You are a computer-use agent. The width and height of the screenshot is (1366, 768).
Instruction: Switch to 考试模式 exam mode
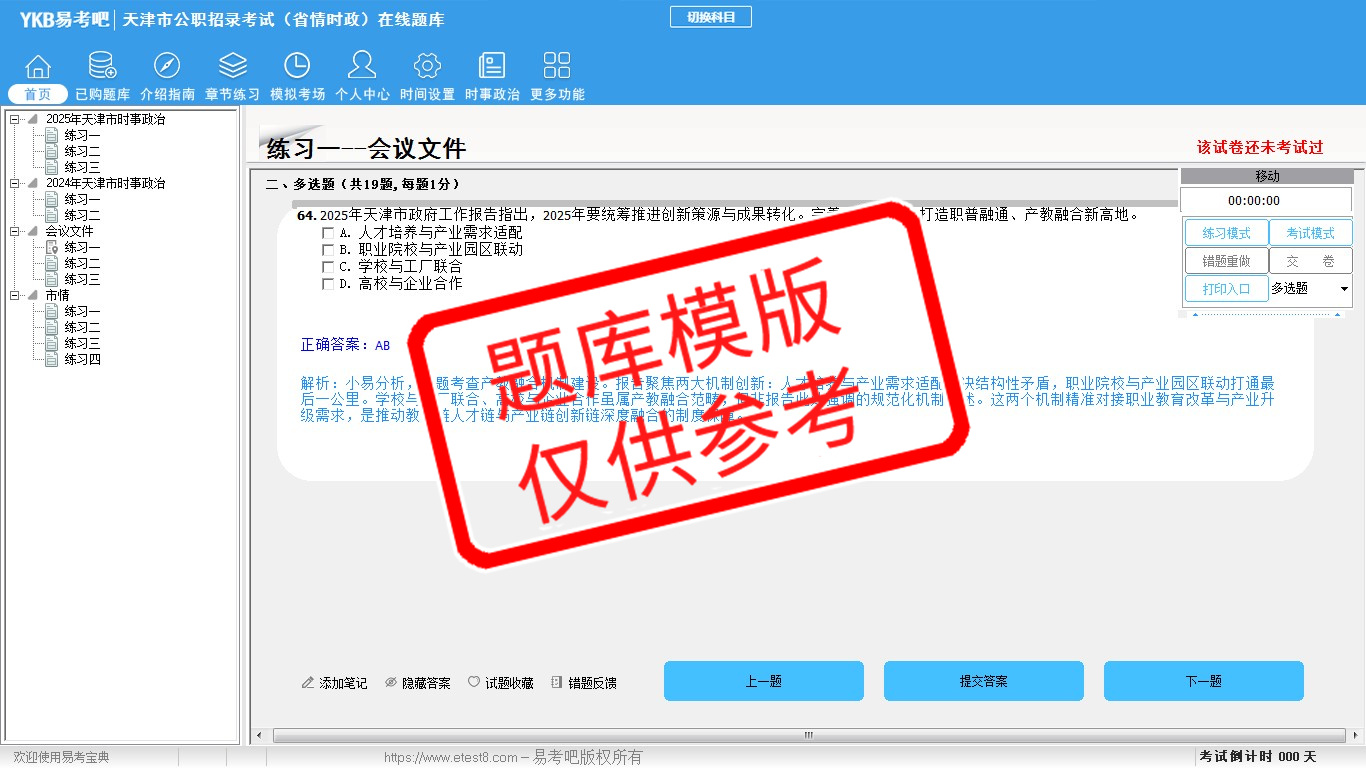tap(1310, 233)
